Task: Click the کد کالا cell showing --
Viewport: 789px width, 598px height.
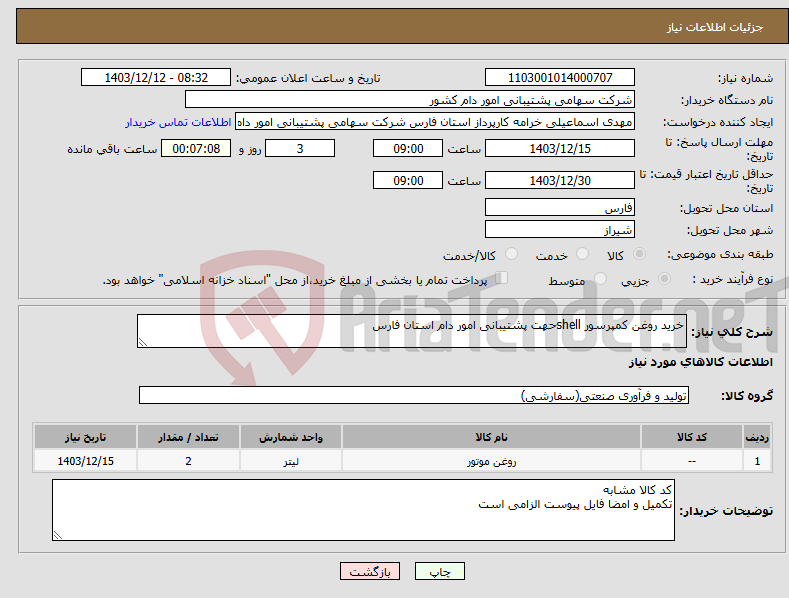Action: [692, 461]
